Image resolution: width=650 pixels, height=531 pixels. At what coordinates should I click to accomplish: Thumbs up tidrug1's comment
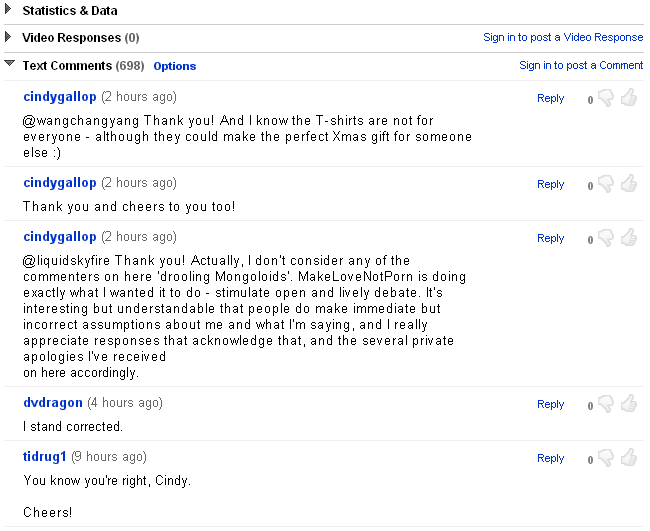[x=629, y=458]
